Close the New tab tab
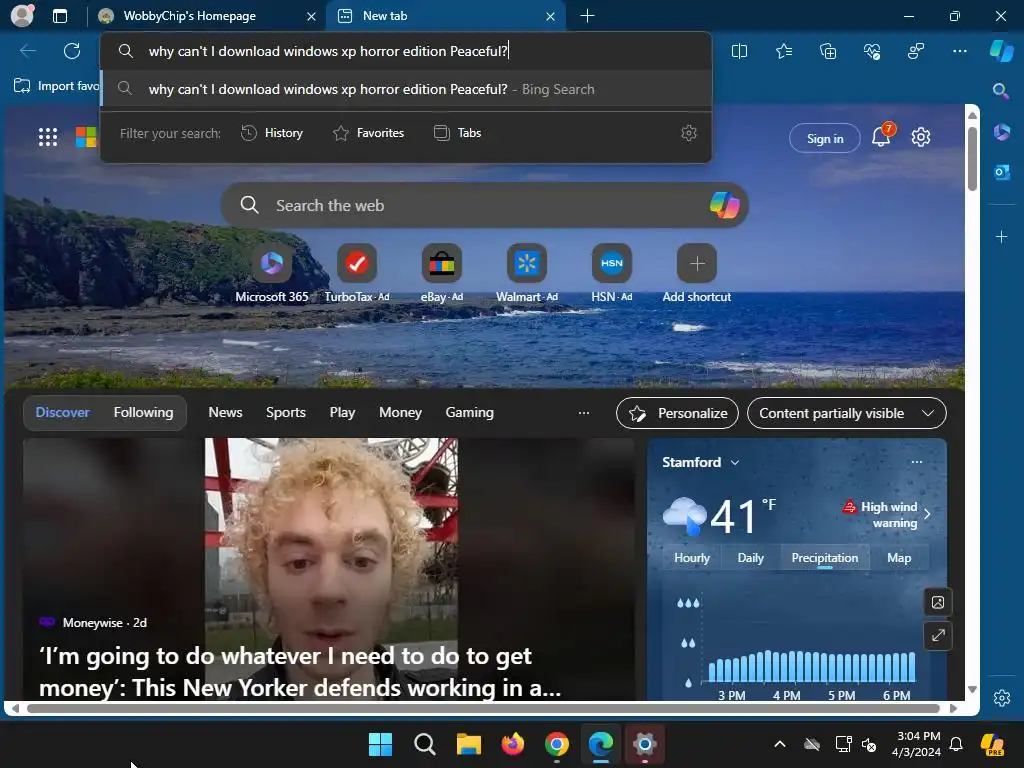 tap(551, 16)
